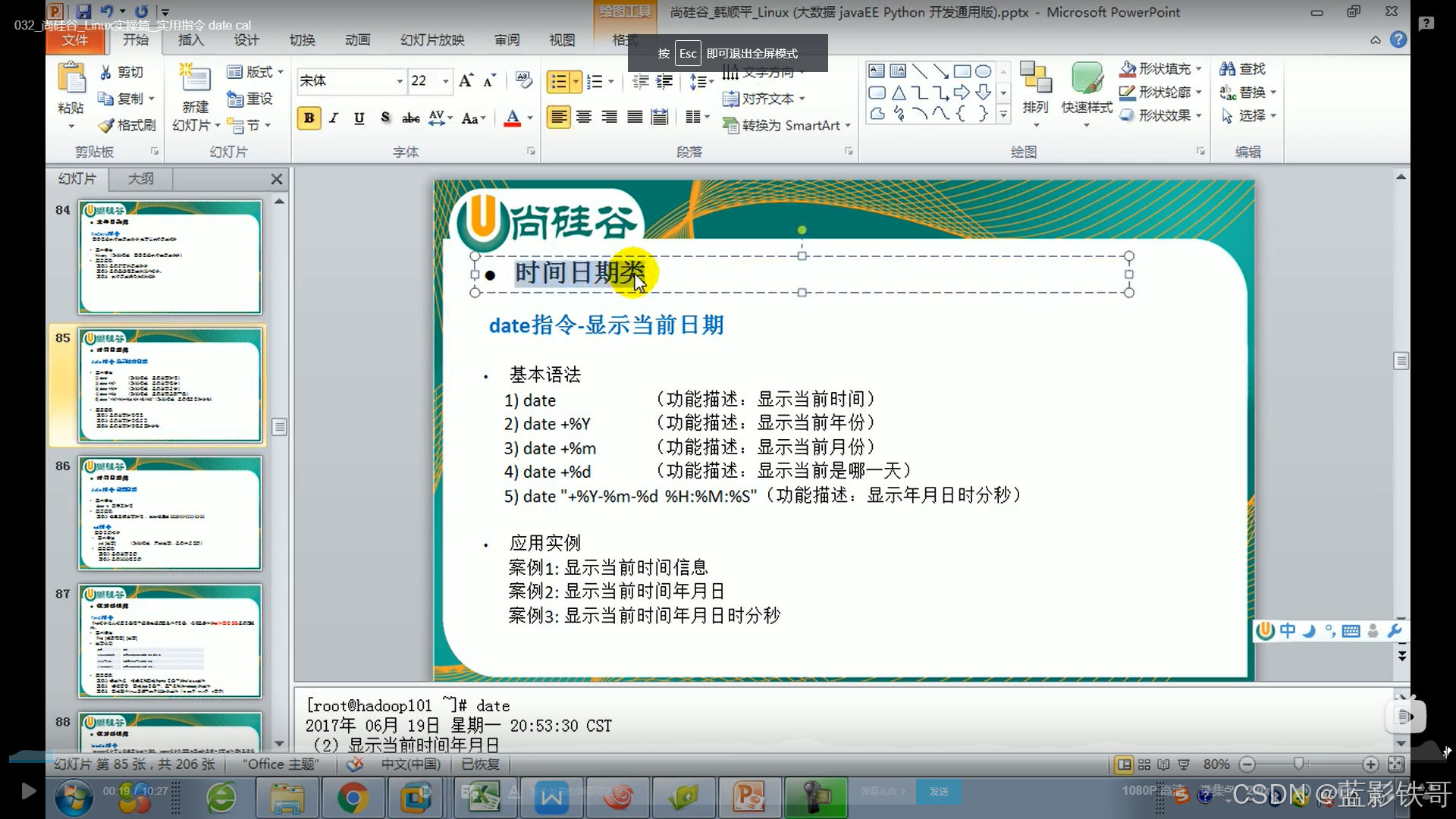Open Chrome from the taskbar
Image resolution: width=1456 pixels, height=819 pixels.
click(x=353, y=798)
